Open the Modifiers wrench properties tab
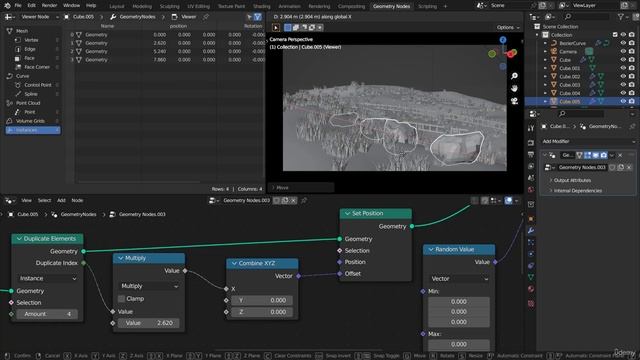Viewport: 640px width, 360px height. point(531,231)
